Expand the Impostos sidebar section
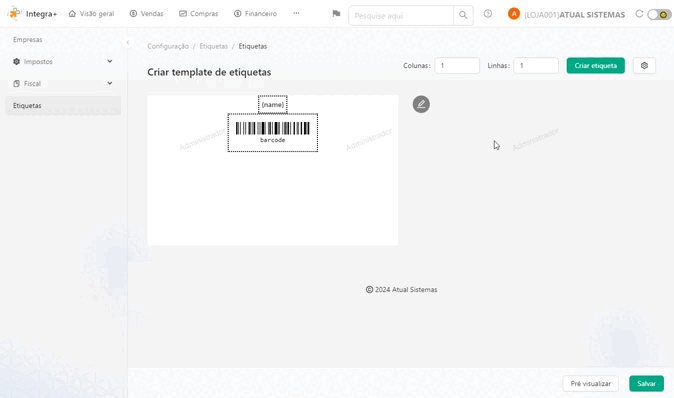Image resolution: width=674 pixels, height=398 pixels. [63, 61]
